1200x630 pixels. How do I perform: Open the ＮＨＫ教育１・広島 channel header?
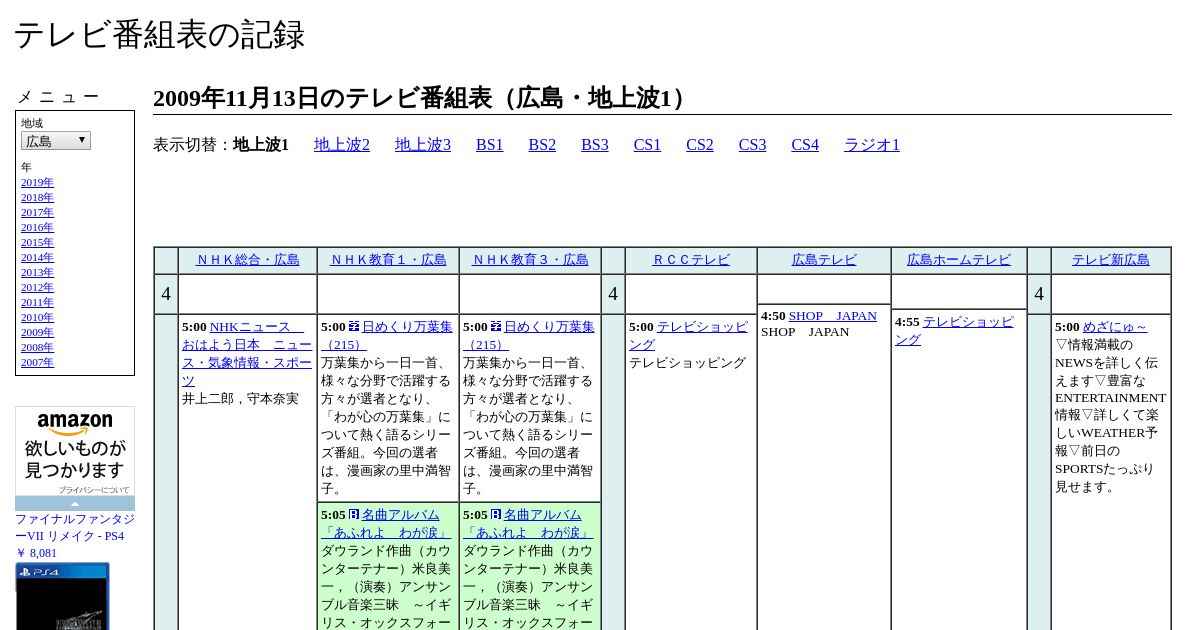pyautogui.click(x=388, y=260)
